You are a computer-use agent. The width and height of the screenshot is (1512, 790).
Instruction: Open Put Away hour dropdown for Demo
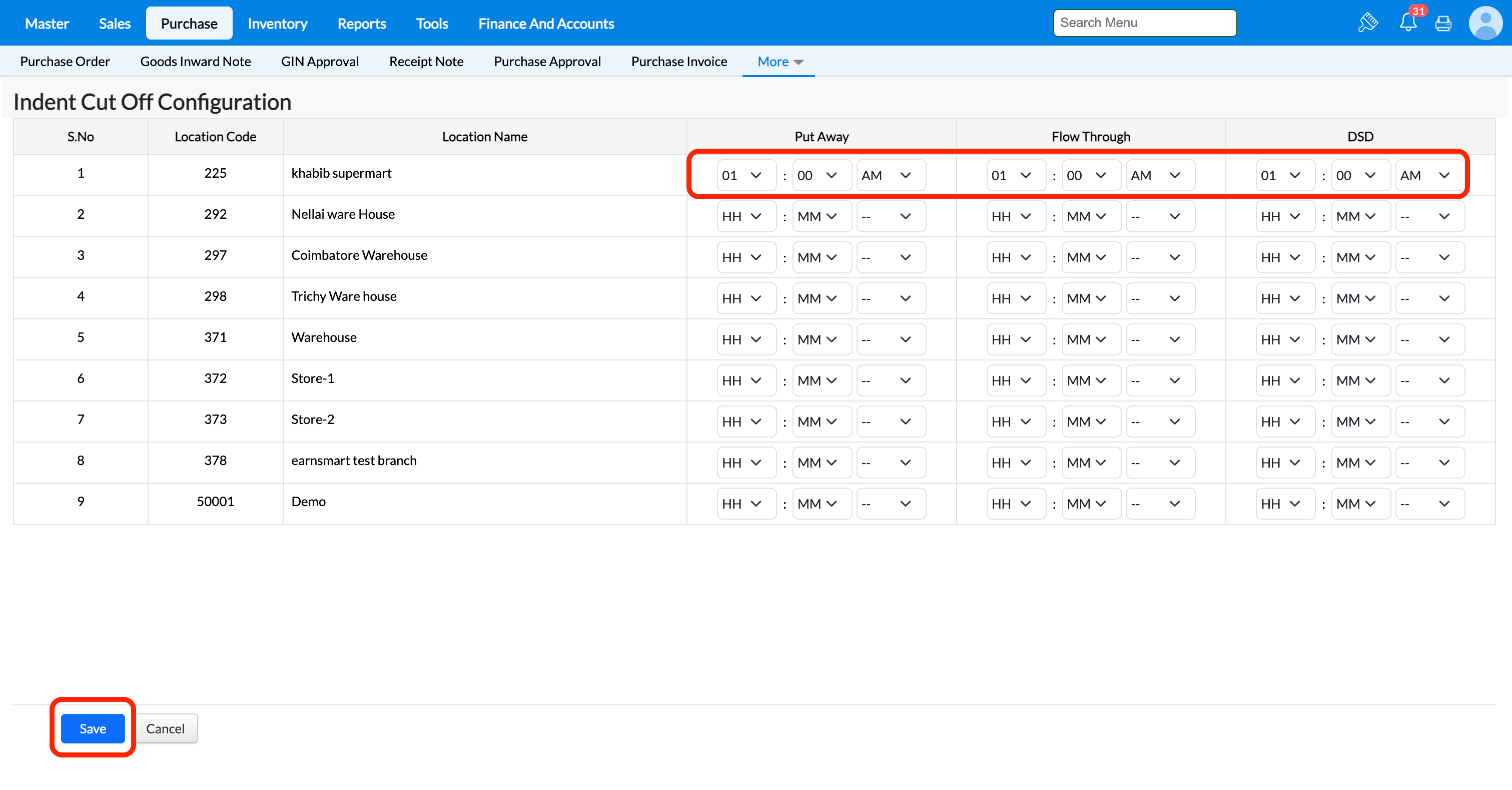pyautogui.click(x=745, y=503)
